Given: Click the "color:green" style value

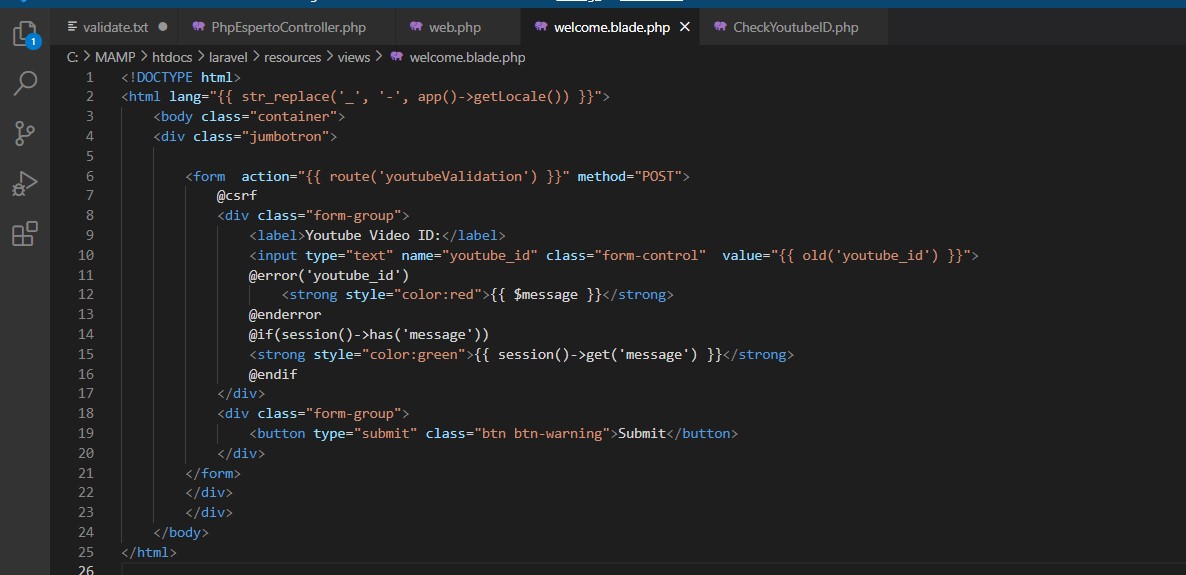Looking at the screenshot, I should click(x=414, y=354).
